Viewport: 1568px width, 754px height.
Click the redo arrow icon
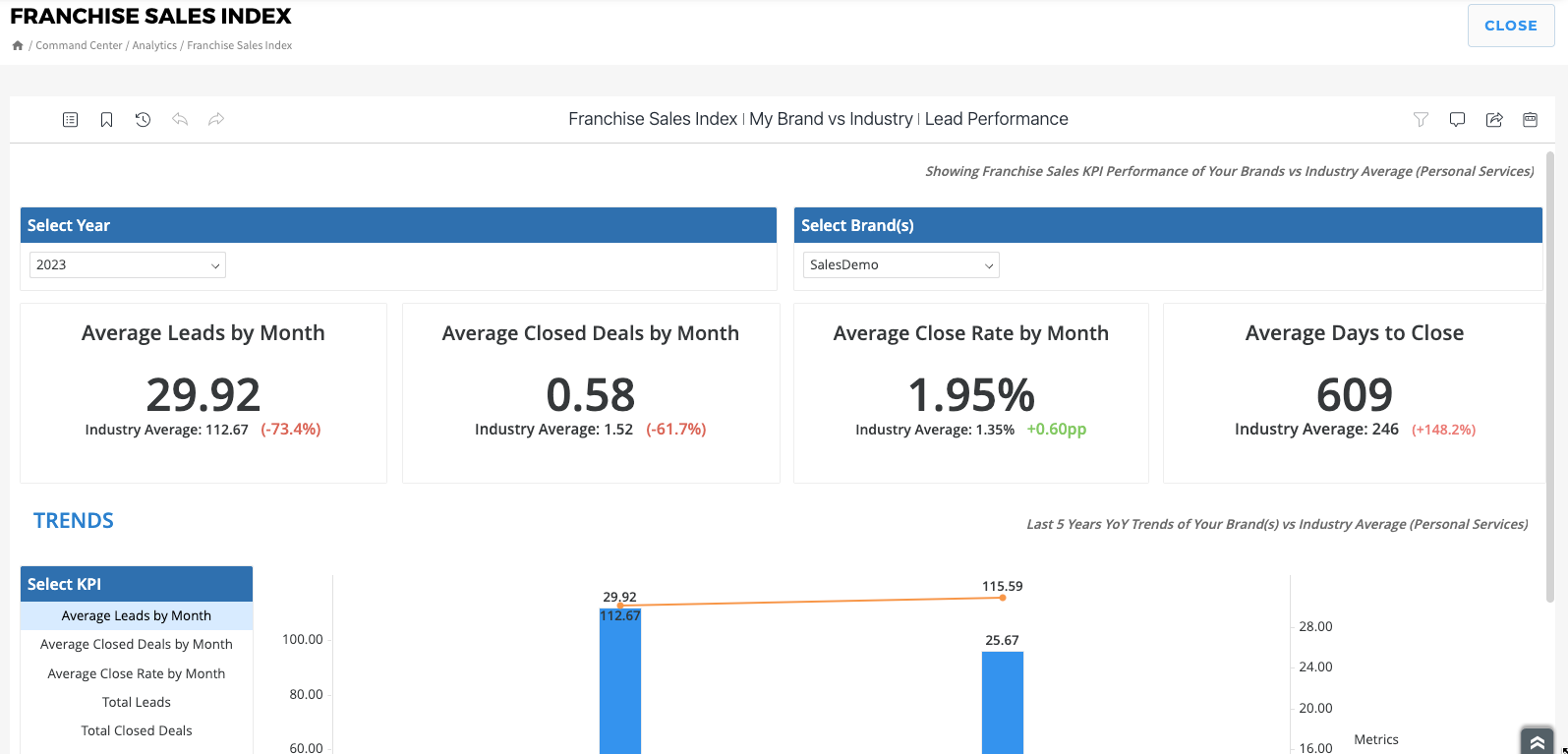tap(216, 120)
